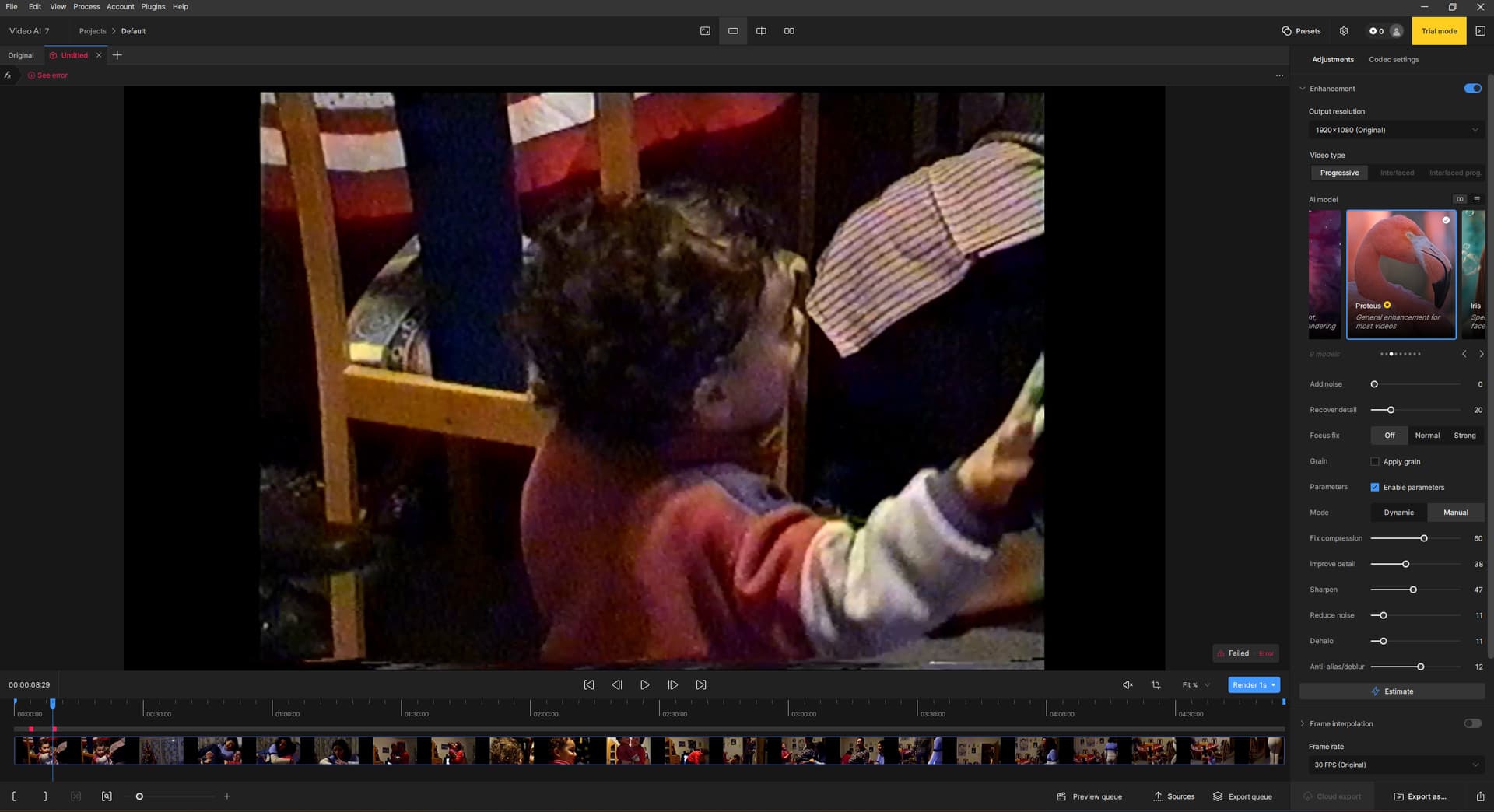Jump to the start of the clip

point(589,684)
